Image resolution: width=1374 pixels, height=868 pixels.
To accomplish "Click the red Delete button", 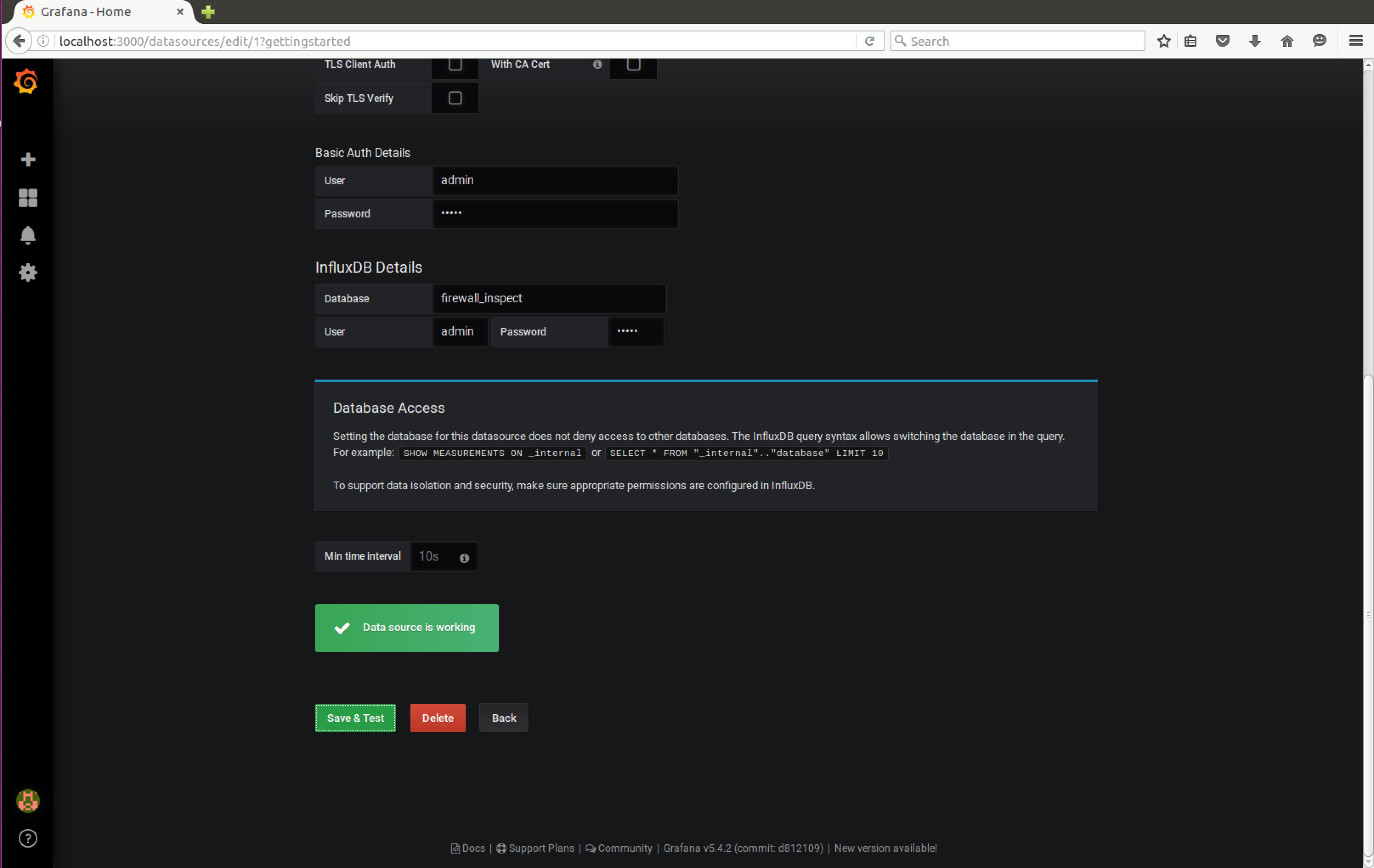I will tap(438, 717).
